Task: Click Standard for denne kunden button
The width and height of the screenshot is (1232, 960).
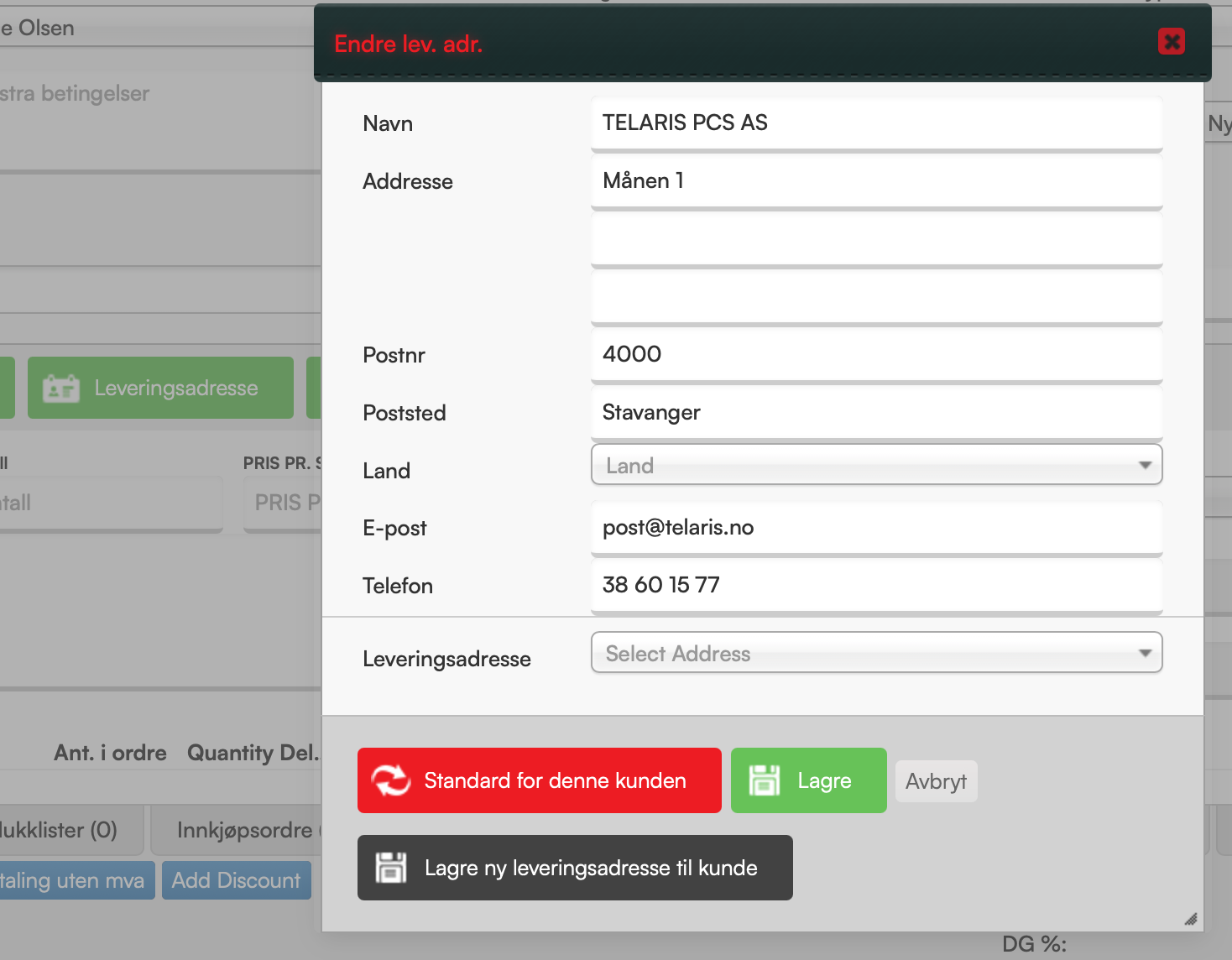Action: point(540,780)
